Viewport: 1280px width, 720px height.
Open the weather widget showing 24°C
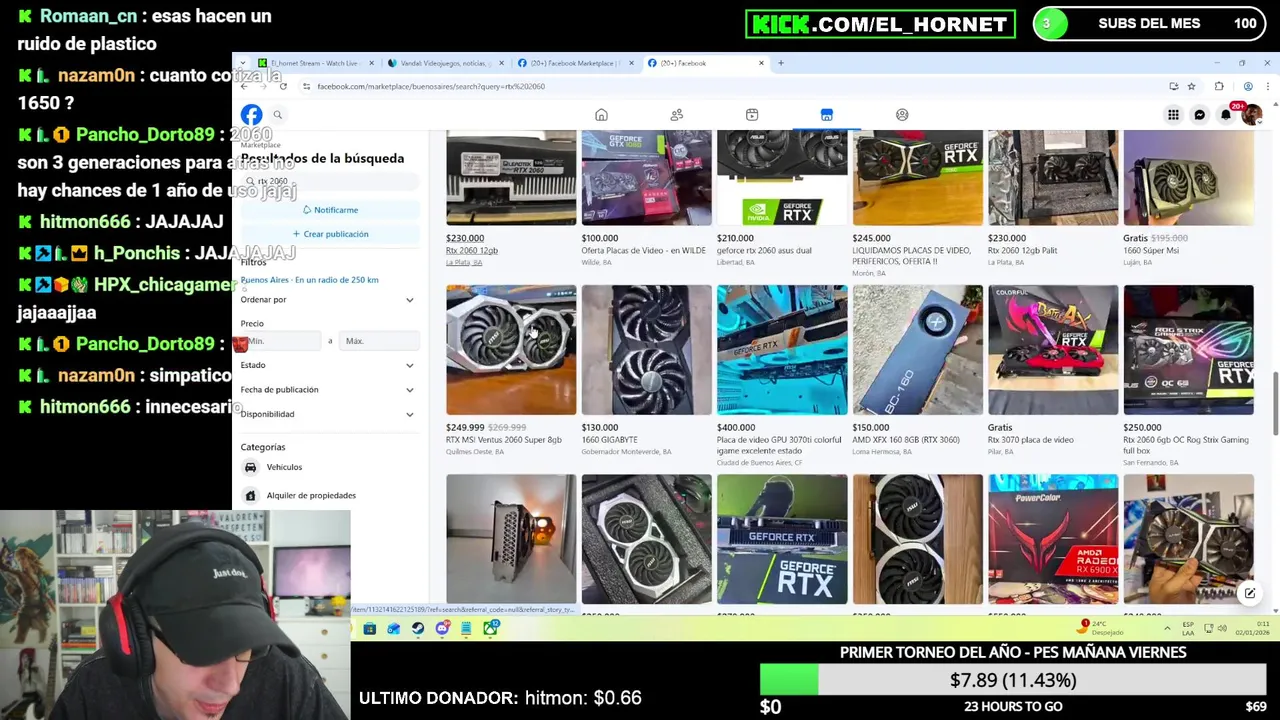point(1102,628)
